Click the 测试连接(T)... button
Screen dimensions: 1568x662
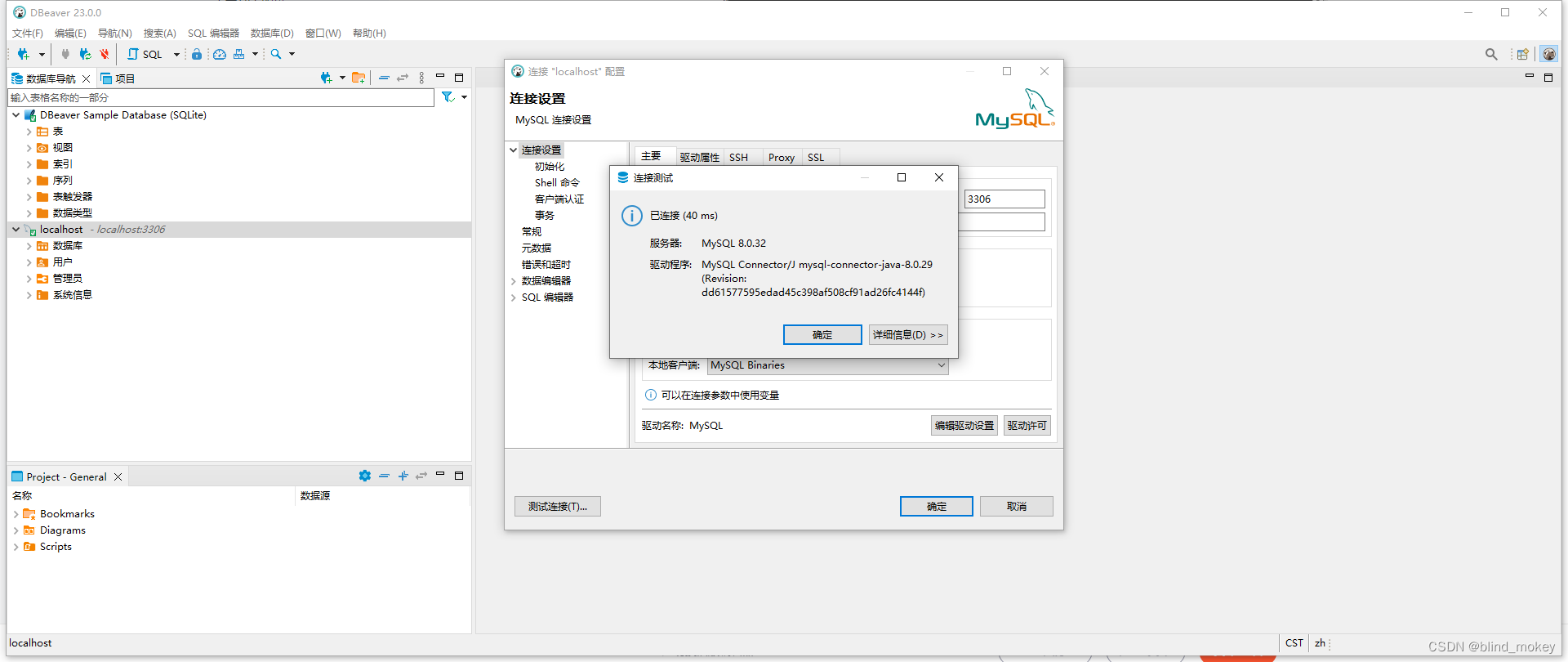[x=558, y=507]
